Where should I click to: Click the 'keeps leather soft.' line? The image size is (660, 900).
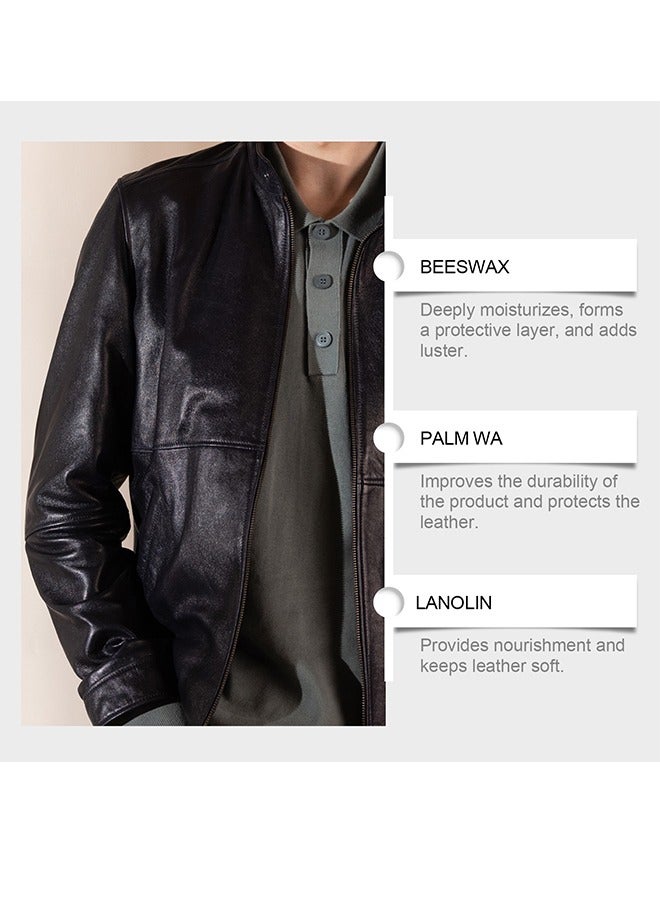[x=492, y=666]
